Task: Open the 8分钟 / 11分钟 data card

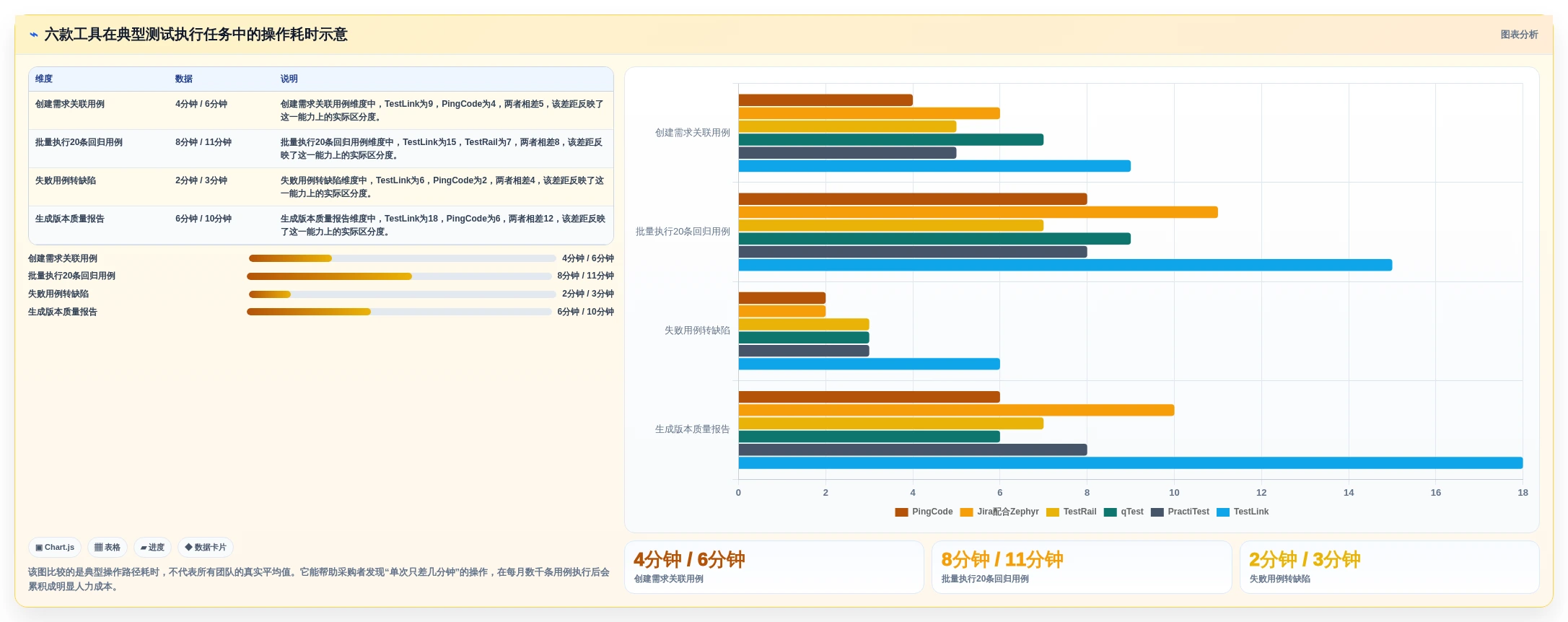Action: (1082, 567)
